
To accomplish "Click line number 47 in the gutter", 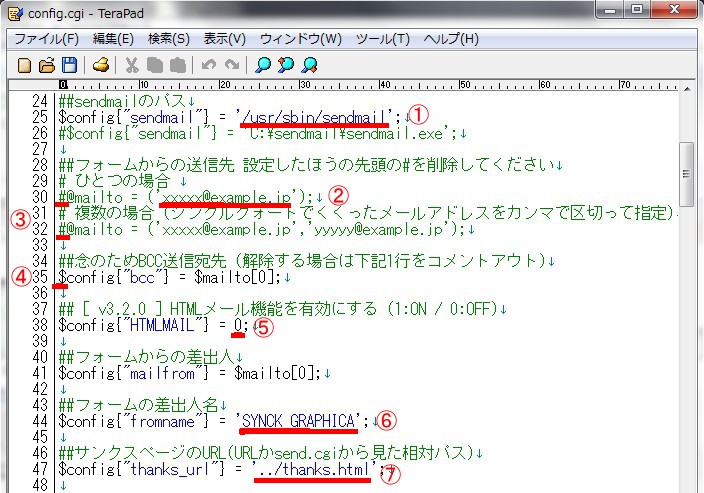I will 40,470.
